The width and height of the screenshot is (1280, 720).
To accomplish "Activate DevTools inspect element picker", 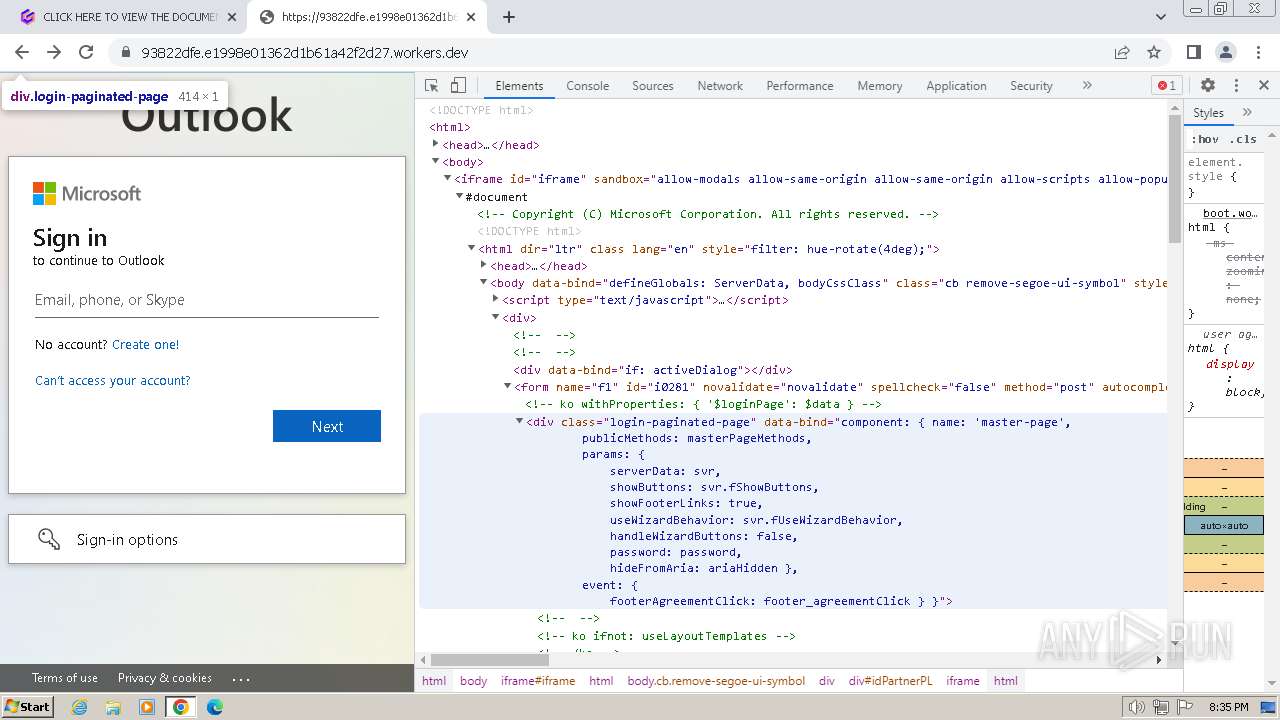I will click(x=432, y=86).
